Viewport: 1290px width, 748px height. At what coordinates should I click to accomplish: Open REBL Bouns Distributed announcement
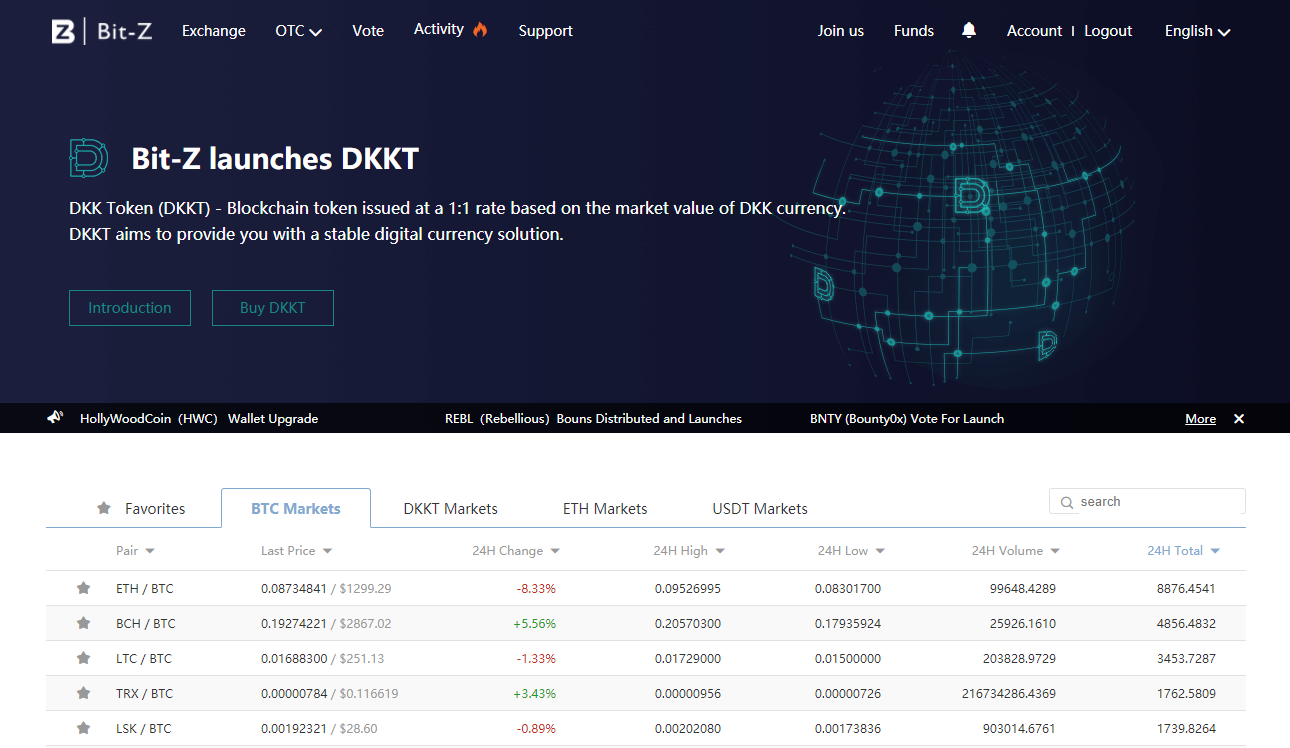pos(594,419)
